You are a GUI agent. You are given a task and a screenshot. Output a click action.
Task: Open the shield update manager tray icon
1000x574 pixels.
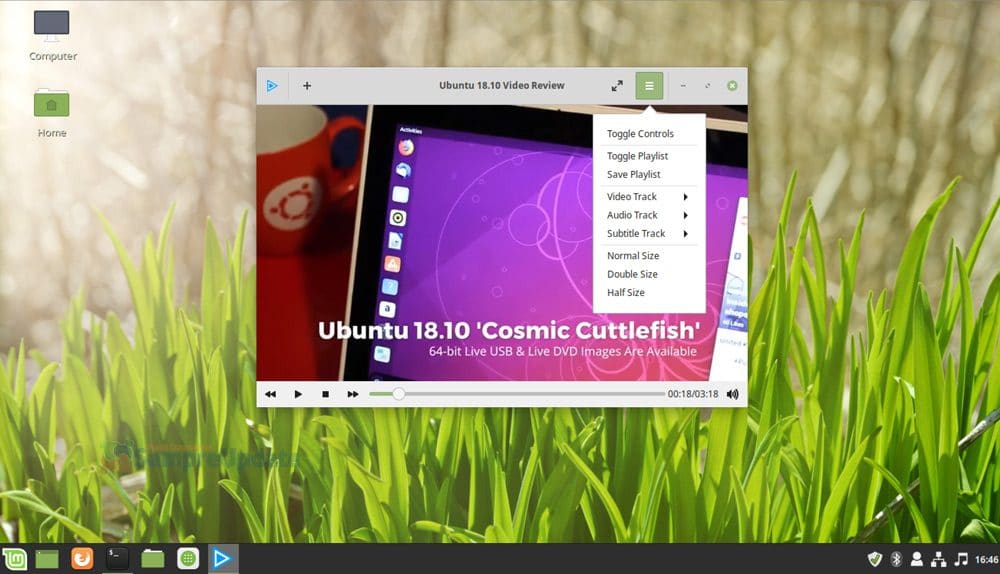[874, 559]
